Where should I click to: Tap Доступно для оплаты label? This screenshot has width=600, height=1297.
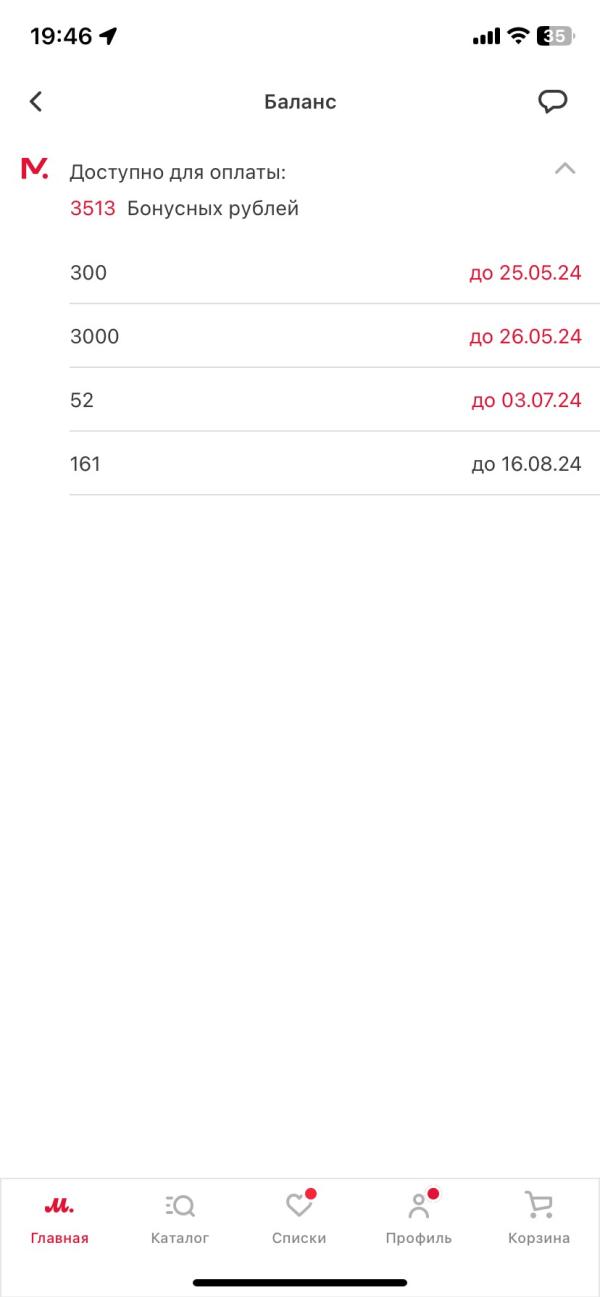[178, 173]
